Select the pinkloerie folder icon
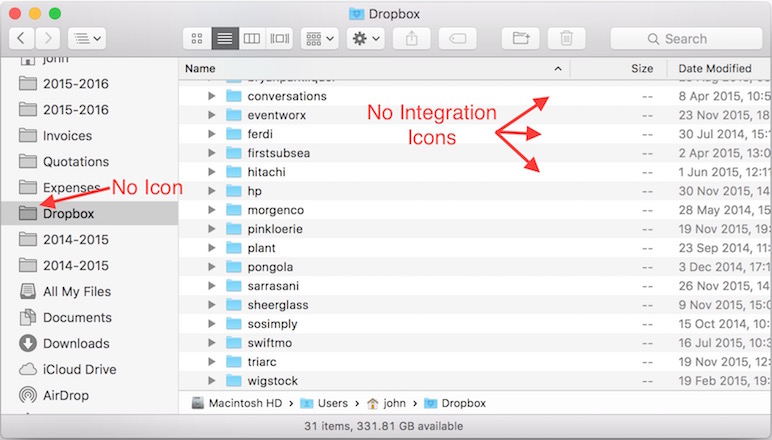772x440 pixels. [x=234, y=229]
